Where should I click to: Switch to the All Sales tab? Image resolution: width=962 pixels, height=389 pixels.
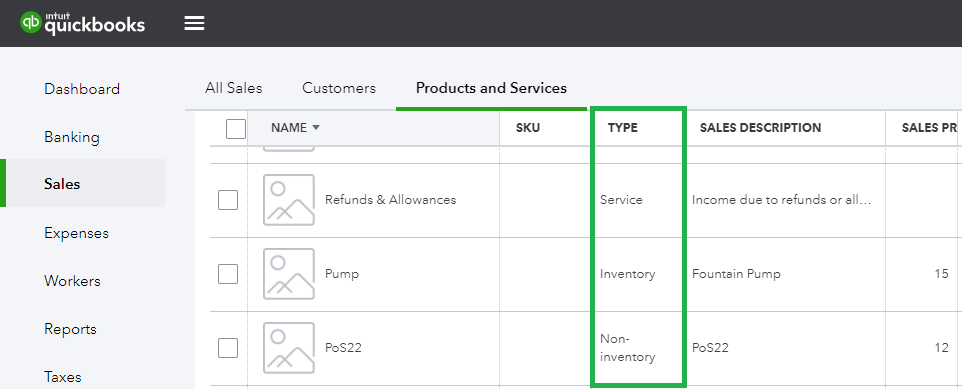234,88
